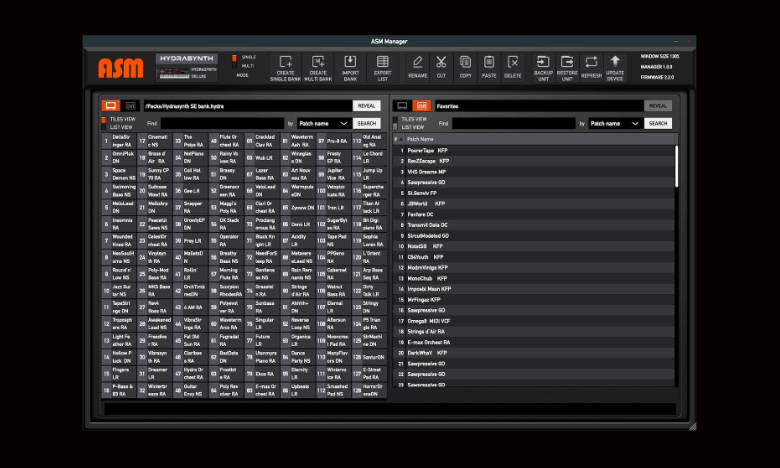Select tile 105 Cabernet RA
This screenshot has width=780, height=468.
pyautogui.click(x=334, y=274)
